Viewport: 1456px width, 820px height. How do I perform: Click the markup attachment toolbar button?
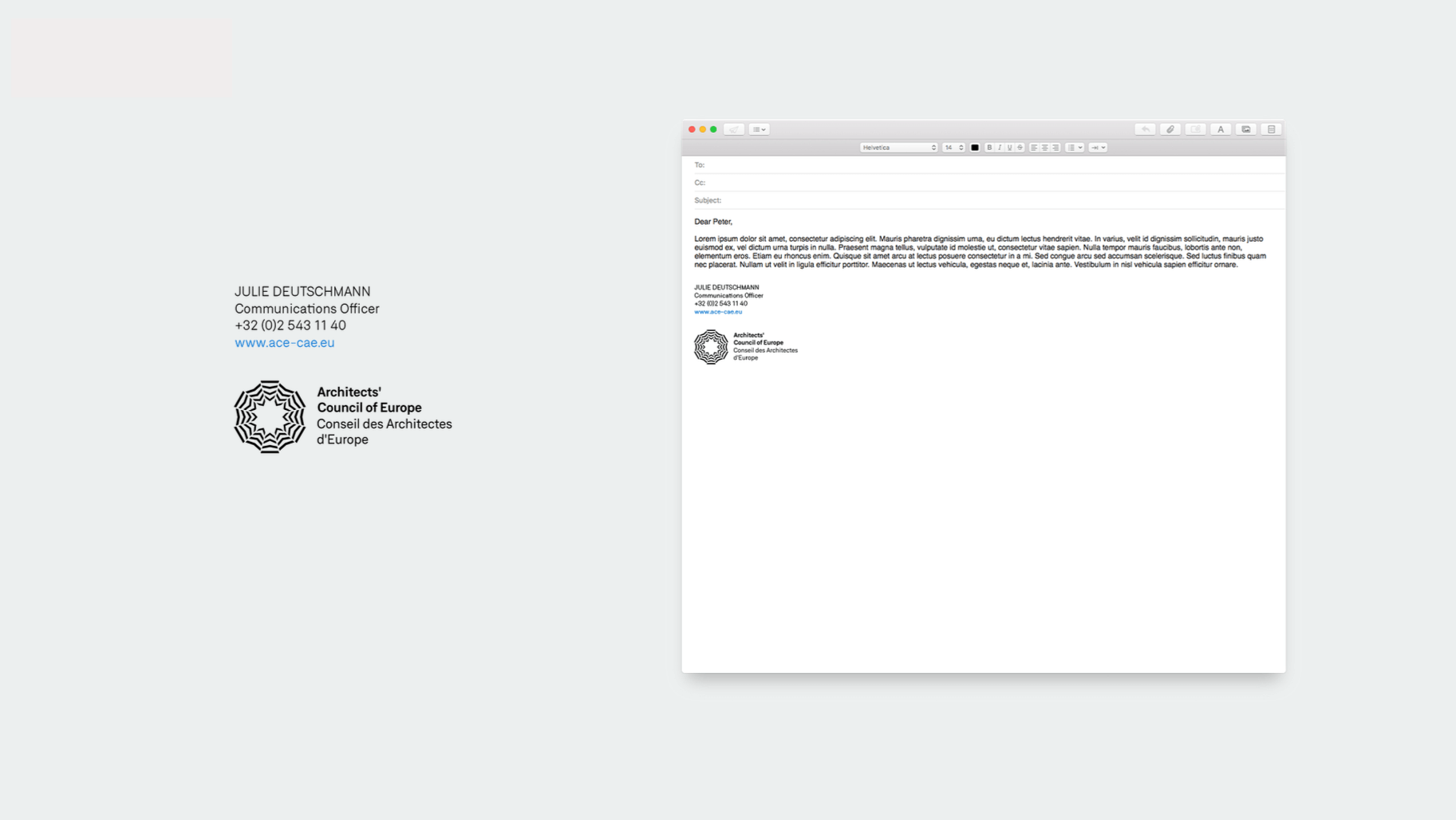1195,129
